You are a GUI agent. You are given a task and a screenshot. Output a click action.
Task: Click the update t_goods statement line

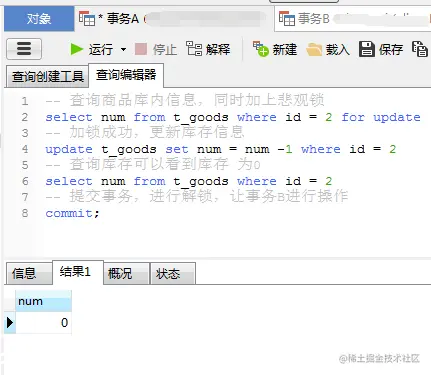click(x=221, y=149)
